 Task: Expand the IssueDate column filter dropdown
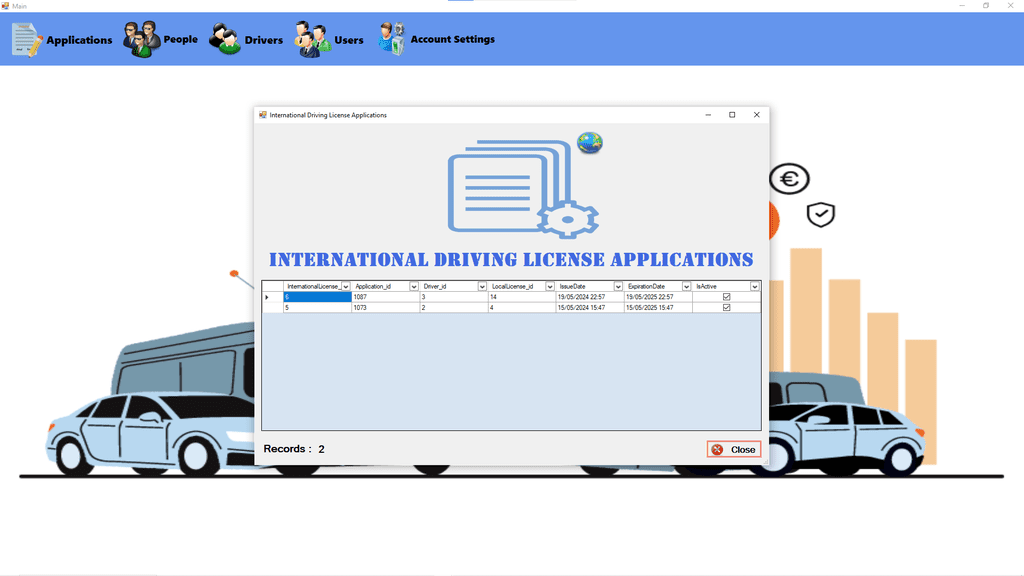[x=618, y=287]
